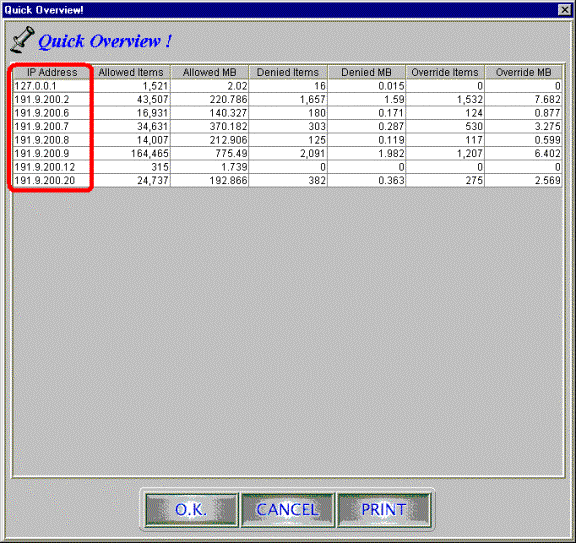The width and height of the screenshot is (576, 543).
Task: Select the 127.0.0.1 IP address row
Action: pos(288,86)
